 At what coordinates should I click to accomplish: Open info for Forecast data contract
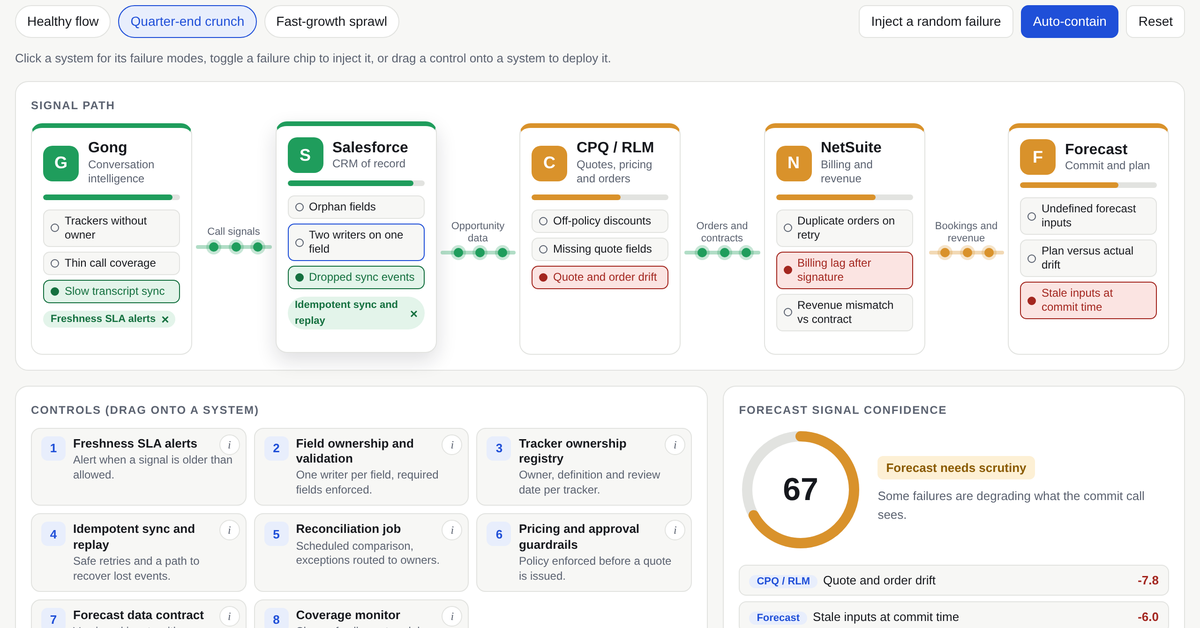(x=229, y=616)
